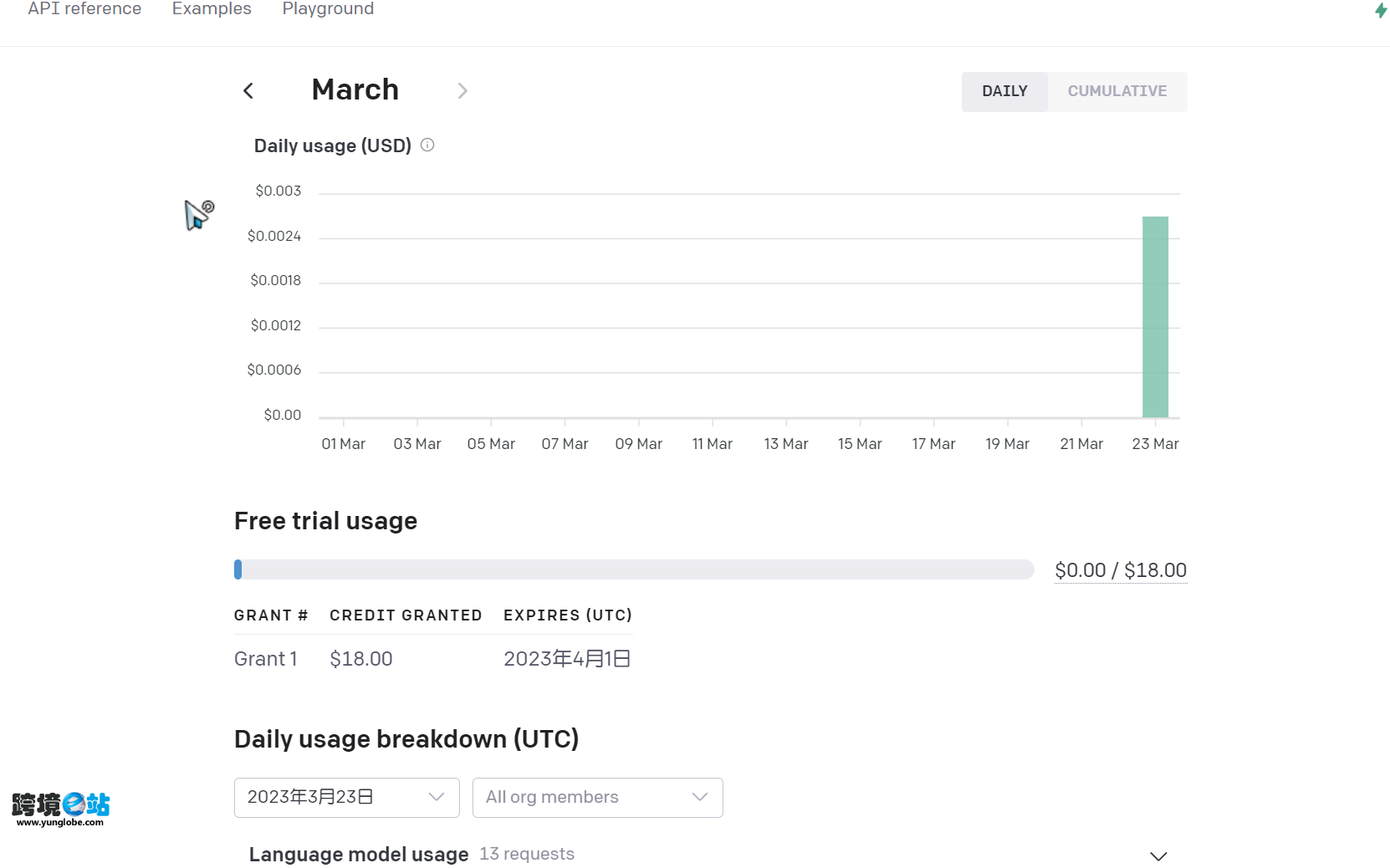Click the 11 Mar axis label
1390x868 pixels.
click(713, 444)
